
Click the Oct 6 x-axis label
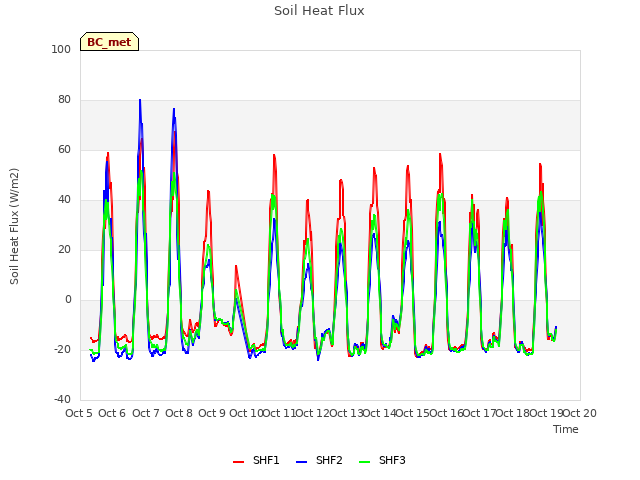(112, 413)
